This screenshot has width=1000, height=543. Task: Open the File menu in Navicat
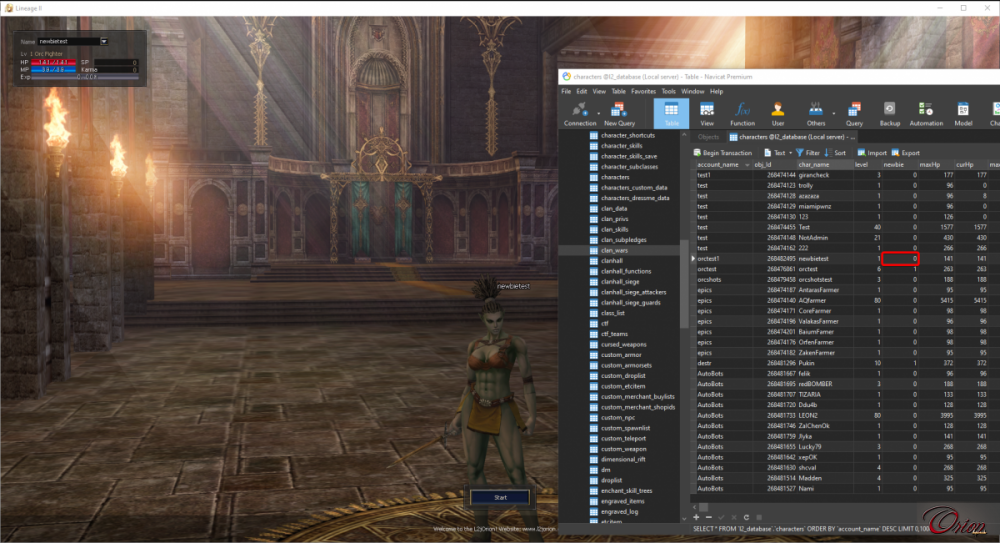(x=566, y=91)
